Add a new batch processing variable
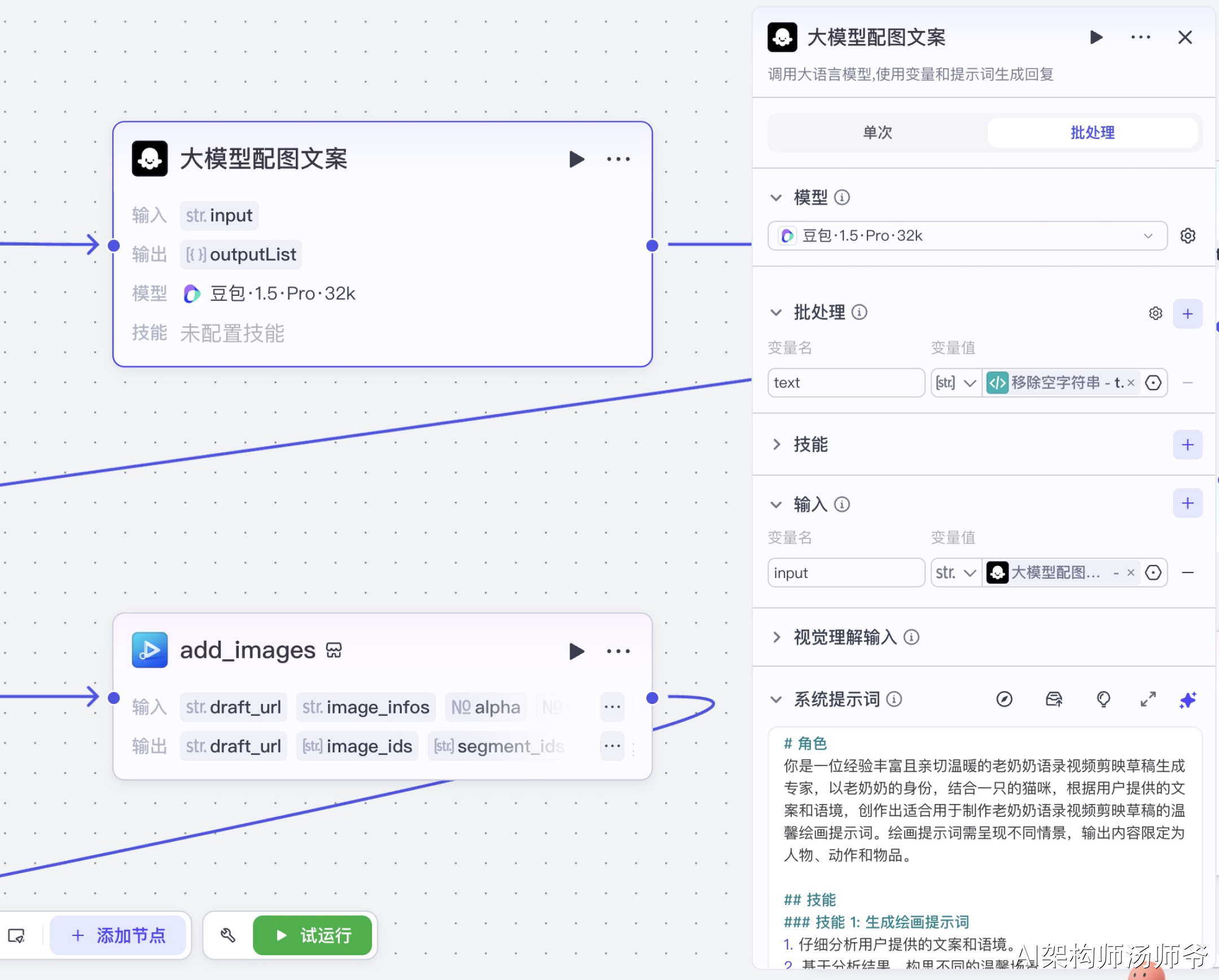This screenshot has width=1219, height=980. tap(1187, 314)
